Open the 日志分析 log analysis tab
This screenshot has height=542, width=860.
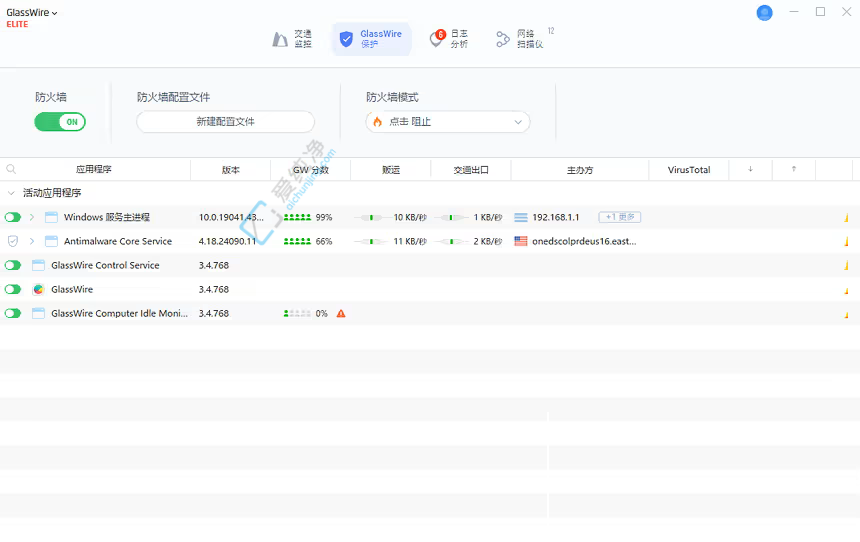click(449, 39)
